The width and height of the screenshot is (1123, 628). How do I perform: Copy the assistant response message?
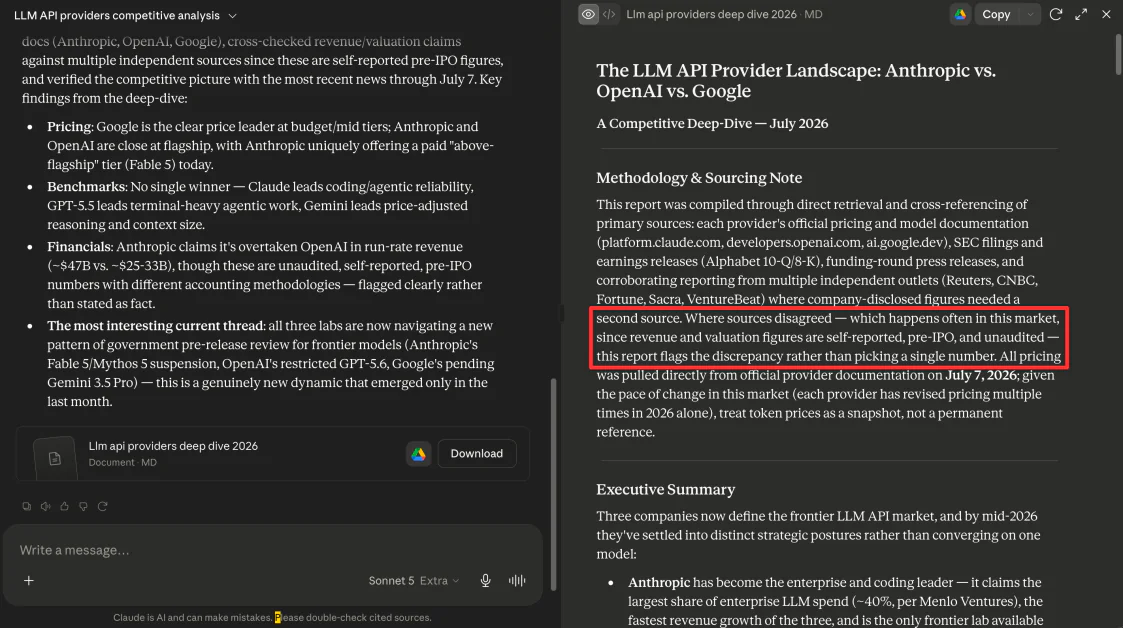[26, 506]
